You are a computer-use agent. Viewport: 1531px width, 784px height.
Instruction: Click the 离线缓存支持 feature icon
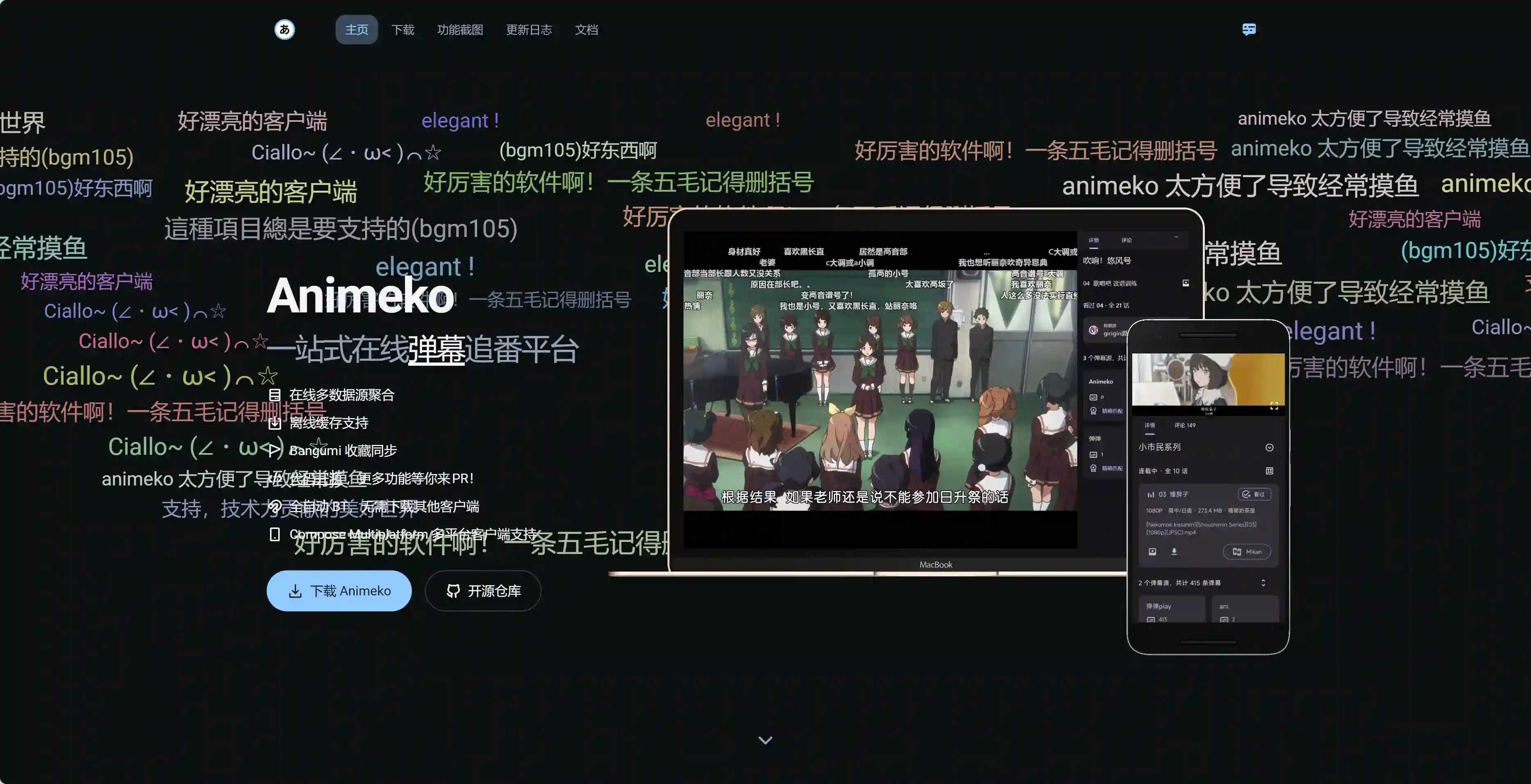pos(274,423)
